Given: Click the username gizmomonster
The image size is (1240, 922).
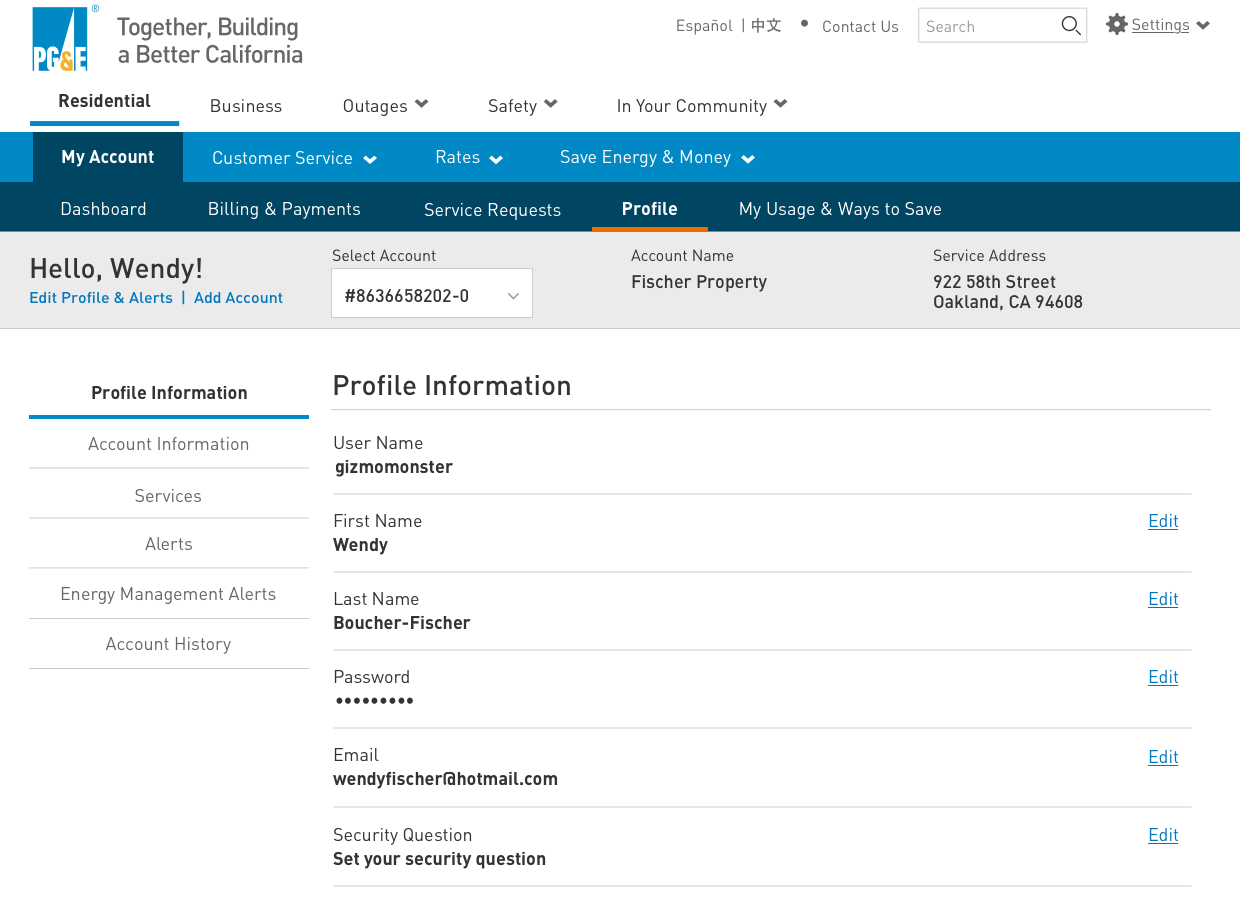Looking at the screenshot, I should (394, 467).
